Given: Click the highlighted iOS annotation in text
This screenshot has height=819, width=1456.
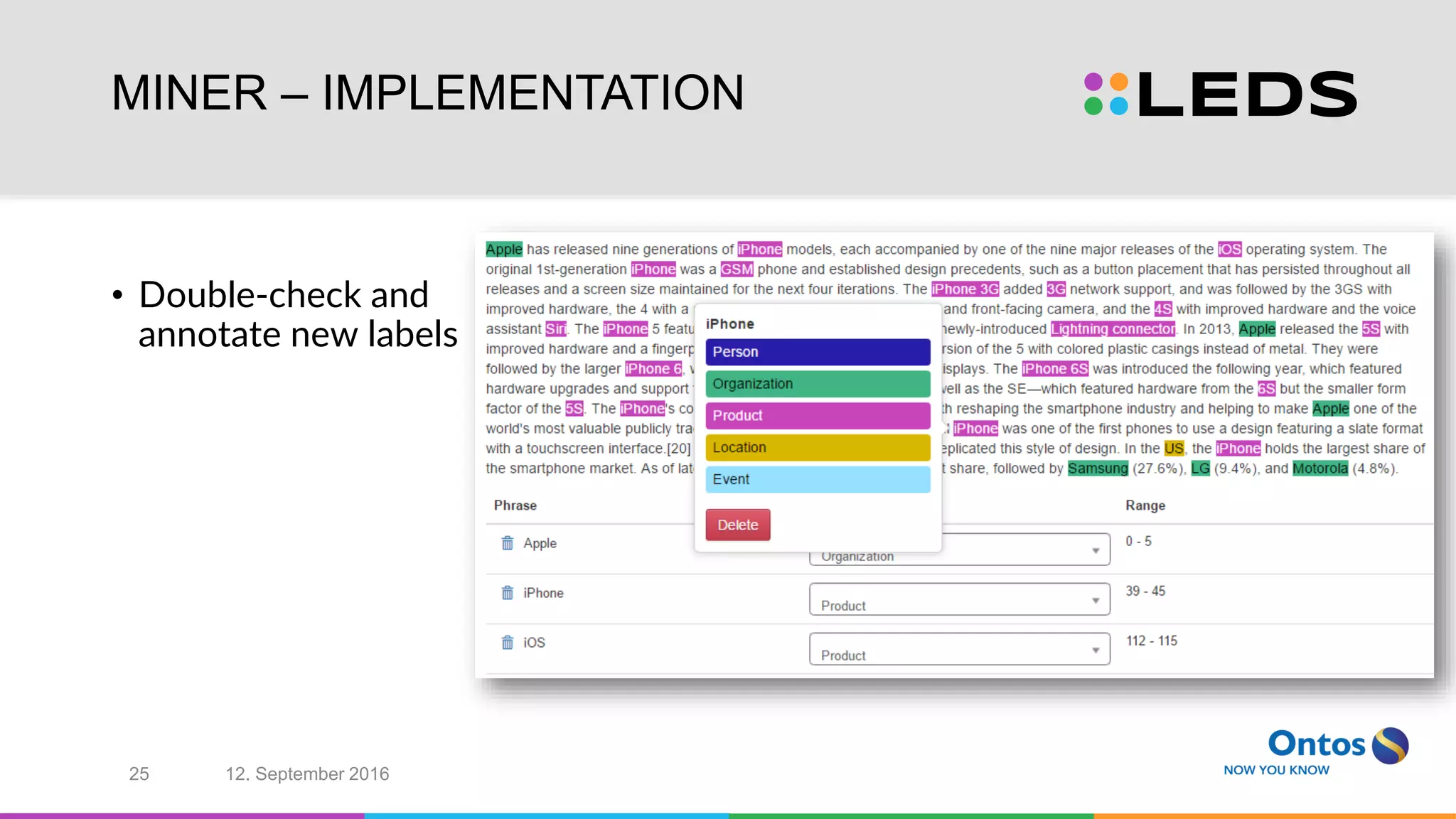Looking at the screenshot, I should point(1230,250).
